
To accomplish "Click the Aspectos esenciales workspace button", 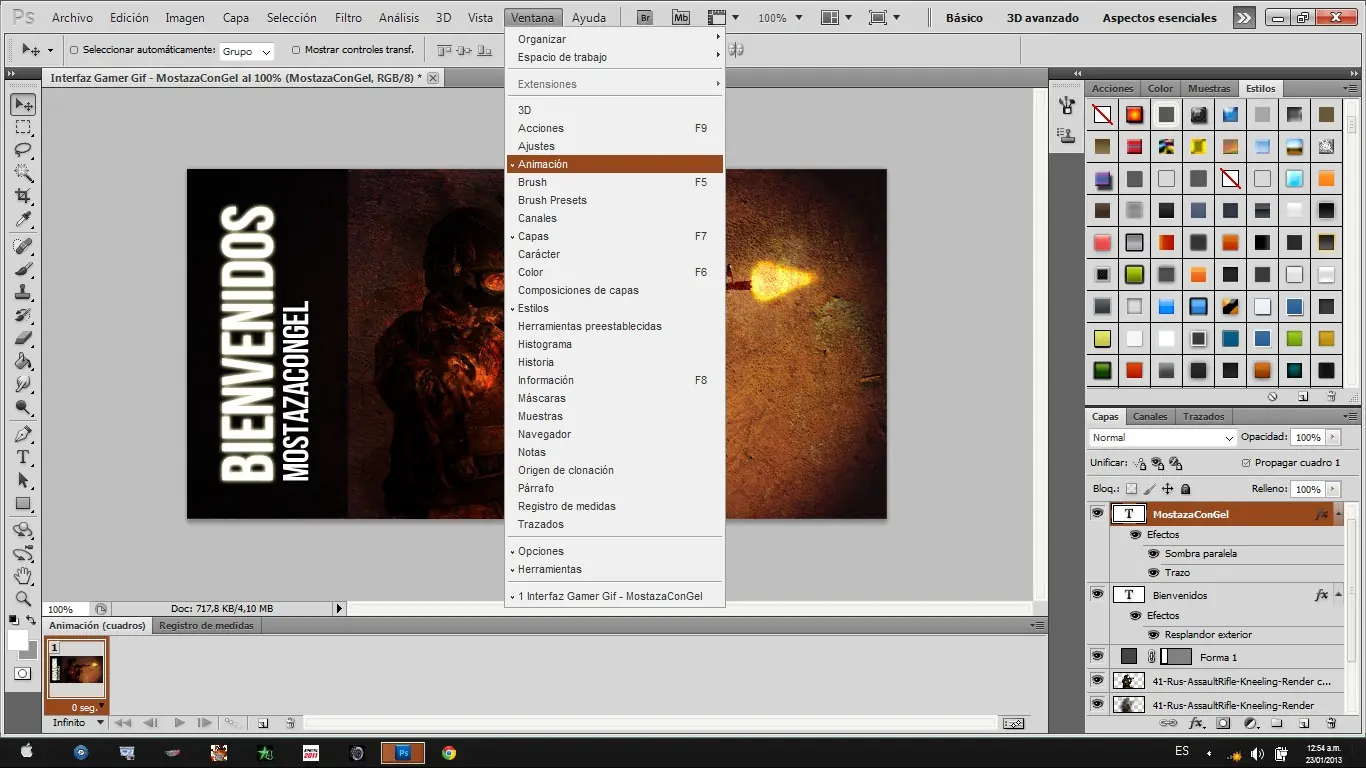I will pyautogui.click(x=1159, y=18).
